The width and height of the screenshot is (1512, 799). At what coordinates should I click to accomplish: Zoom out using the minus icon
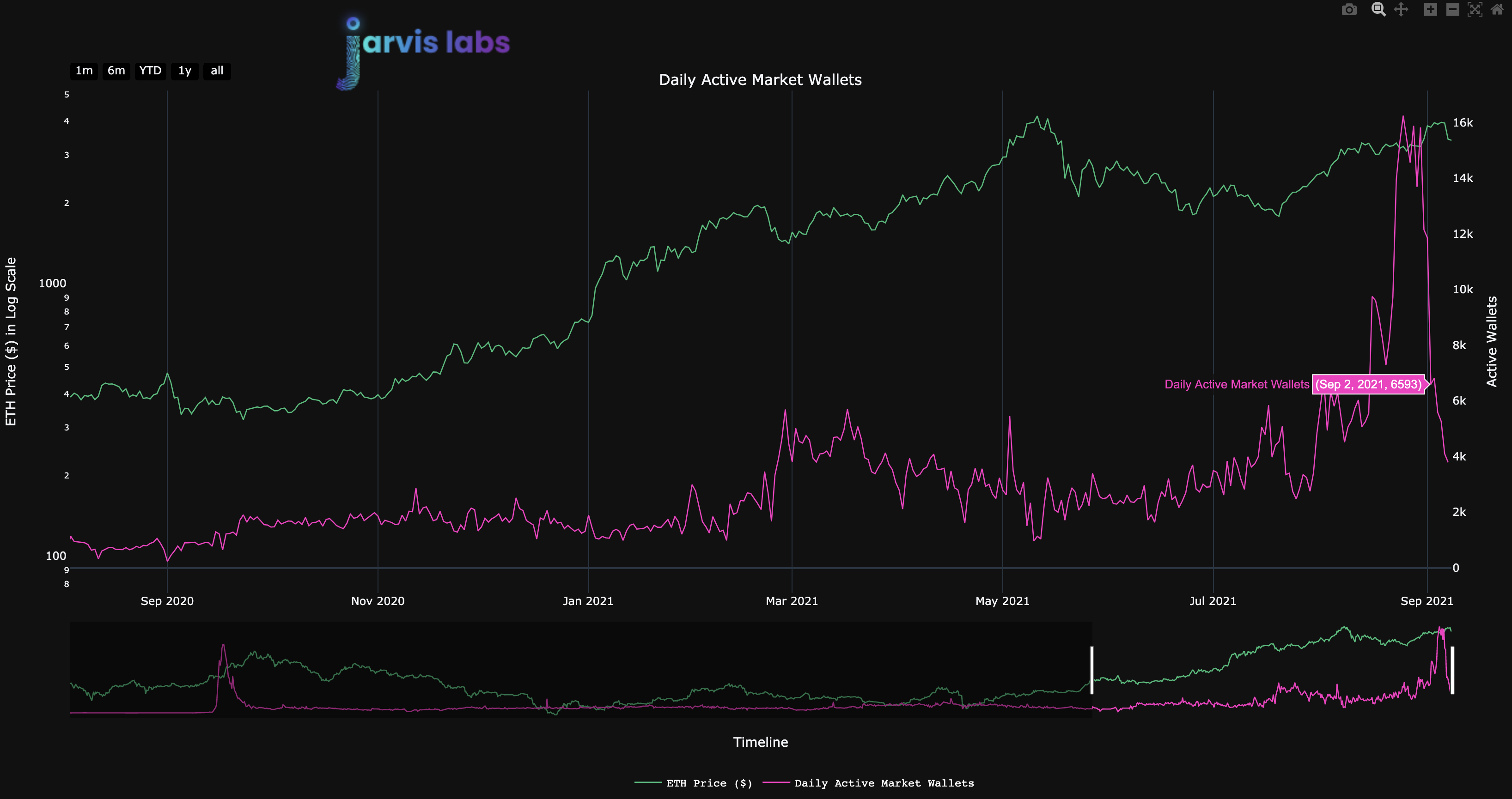[1453, 9]
